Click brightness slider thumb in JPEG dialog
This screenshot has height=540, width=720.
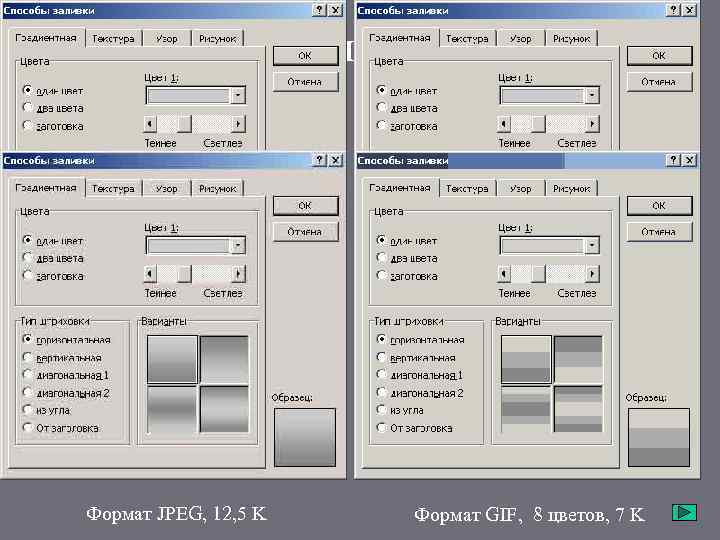pyautogui.click(x=184, y=274)
